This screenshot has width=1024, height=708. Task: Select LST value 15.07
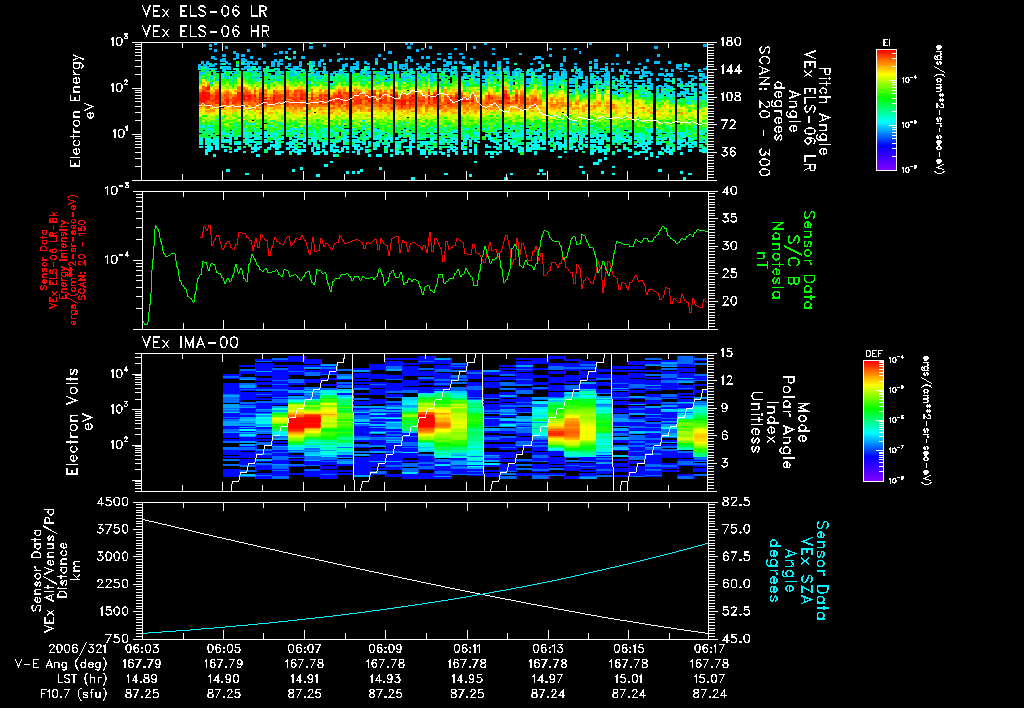click(709, 679)
